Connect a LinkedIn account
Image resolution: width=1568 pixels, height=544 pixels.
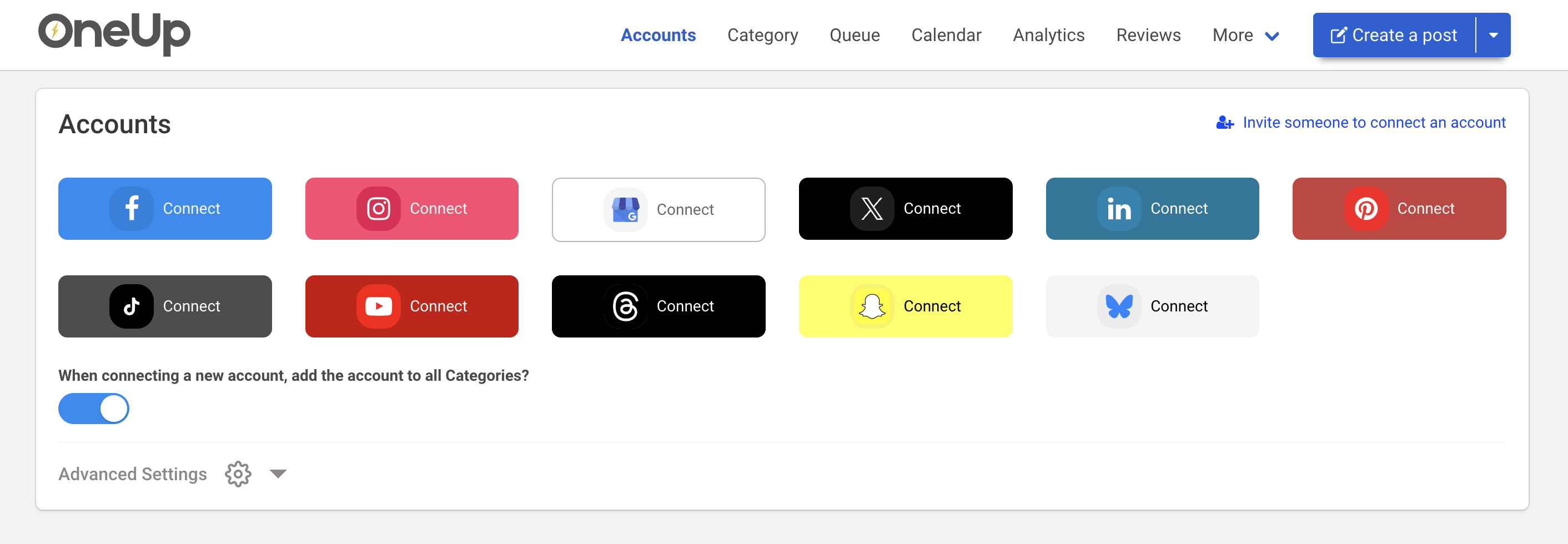1152,209
